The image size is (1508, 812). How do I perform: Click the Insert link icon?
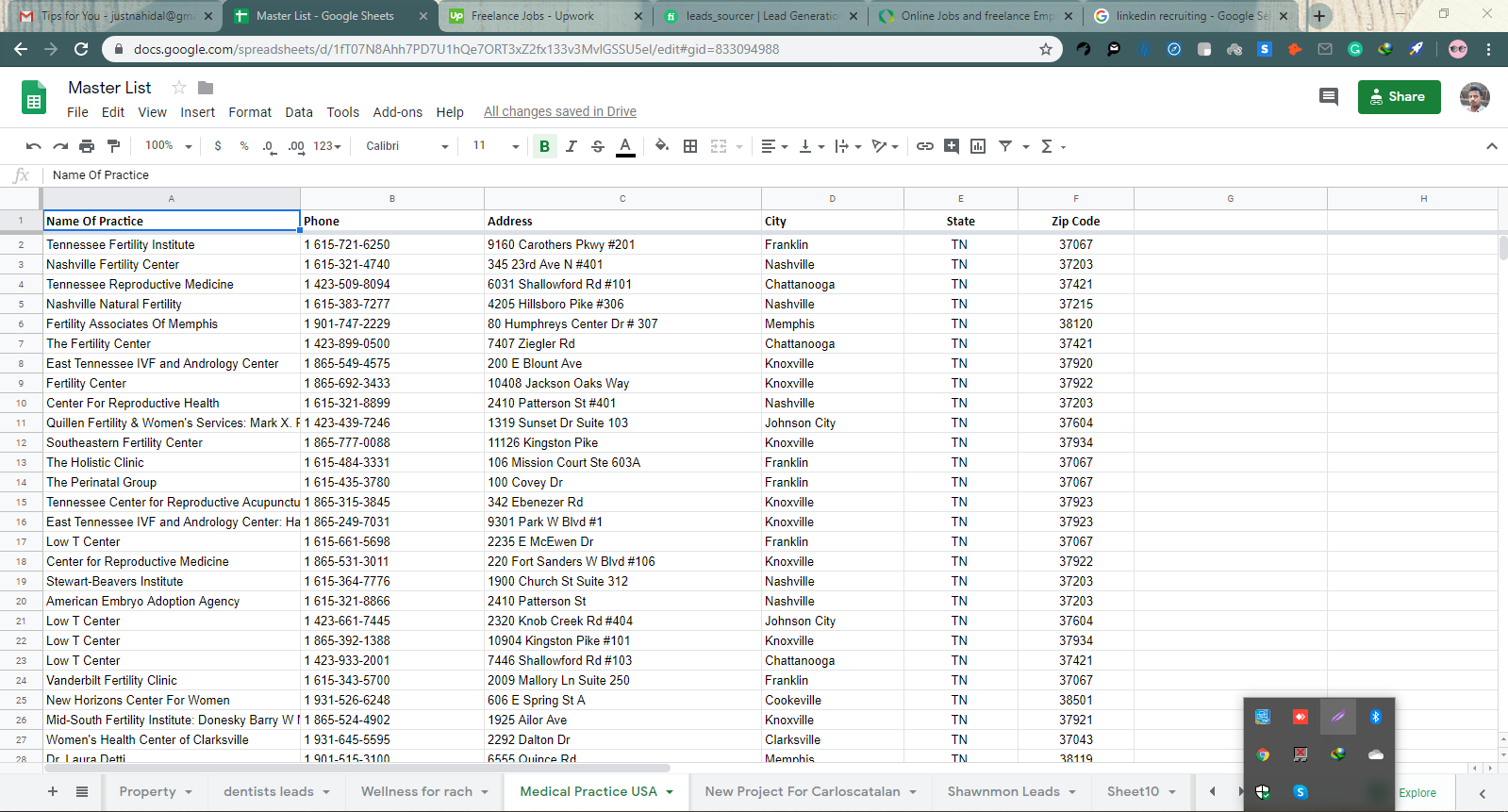(x=925, y=146)
